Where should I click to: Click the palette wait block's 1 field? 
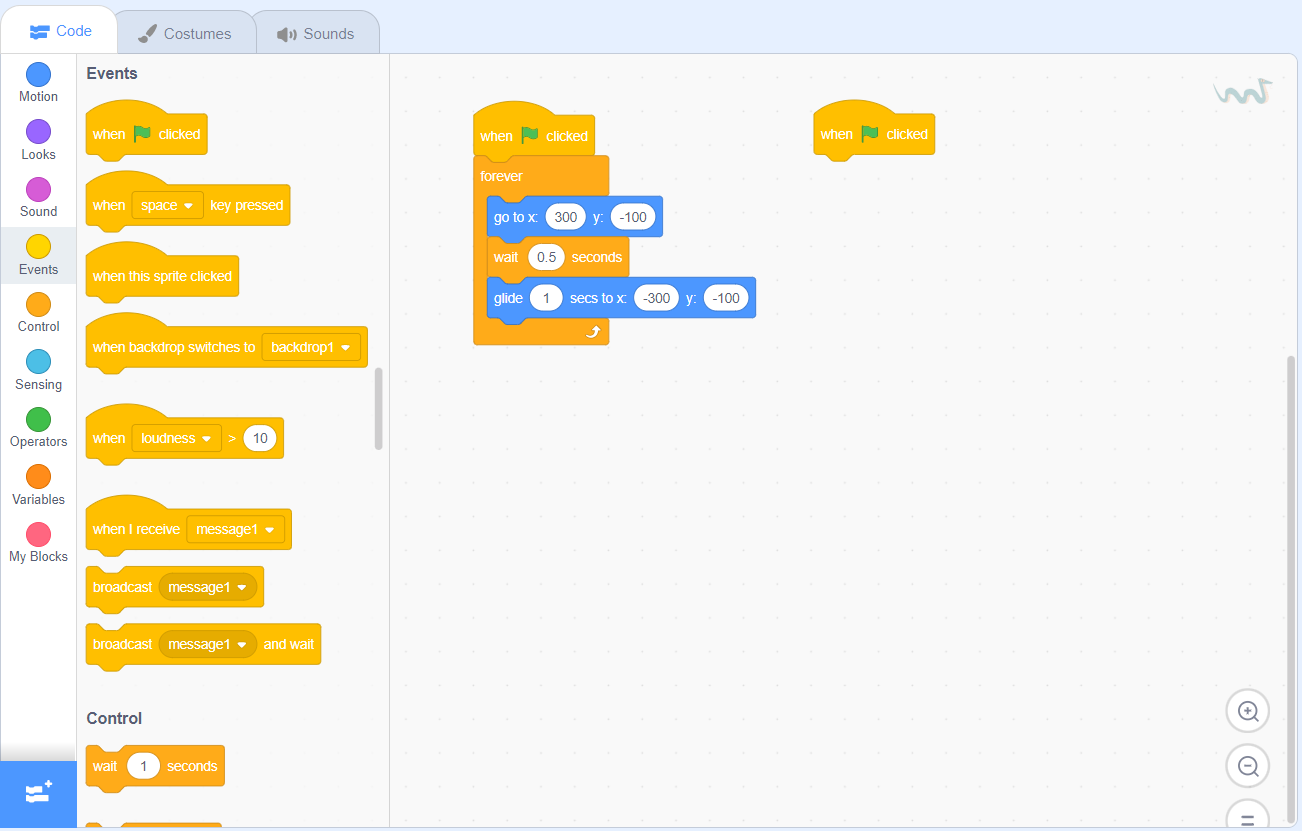144,766
